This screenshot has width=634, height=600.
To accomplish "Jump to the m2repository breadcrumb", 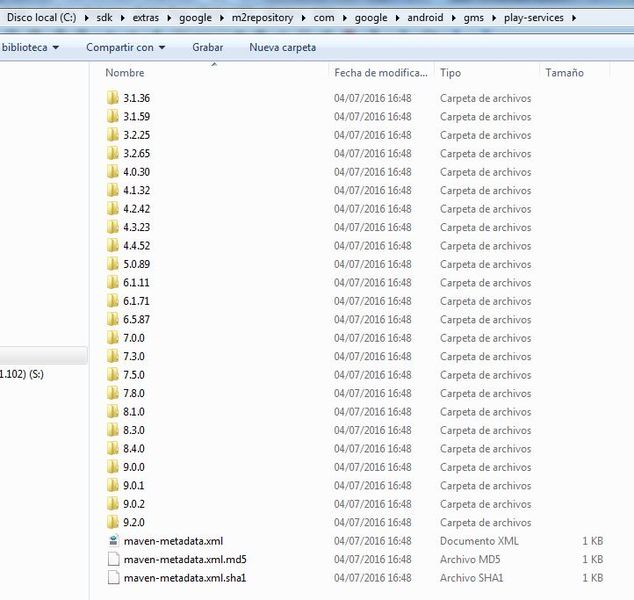I will pyautogui.click(x=262, y=18).
